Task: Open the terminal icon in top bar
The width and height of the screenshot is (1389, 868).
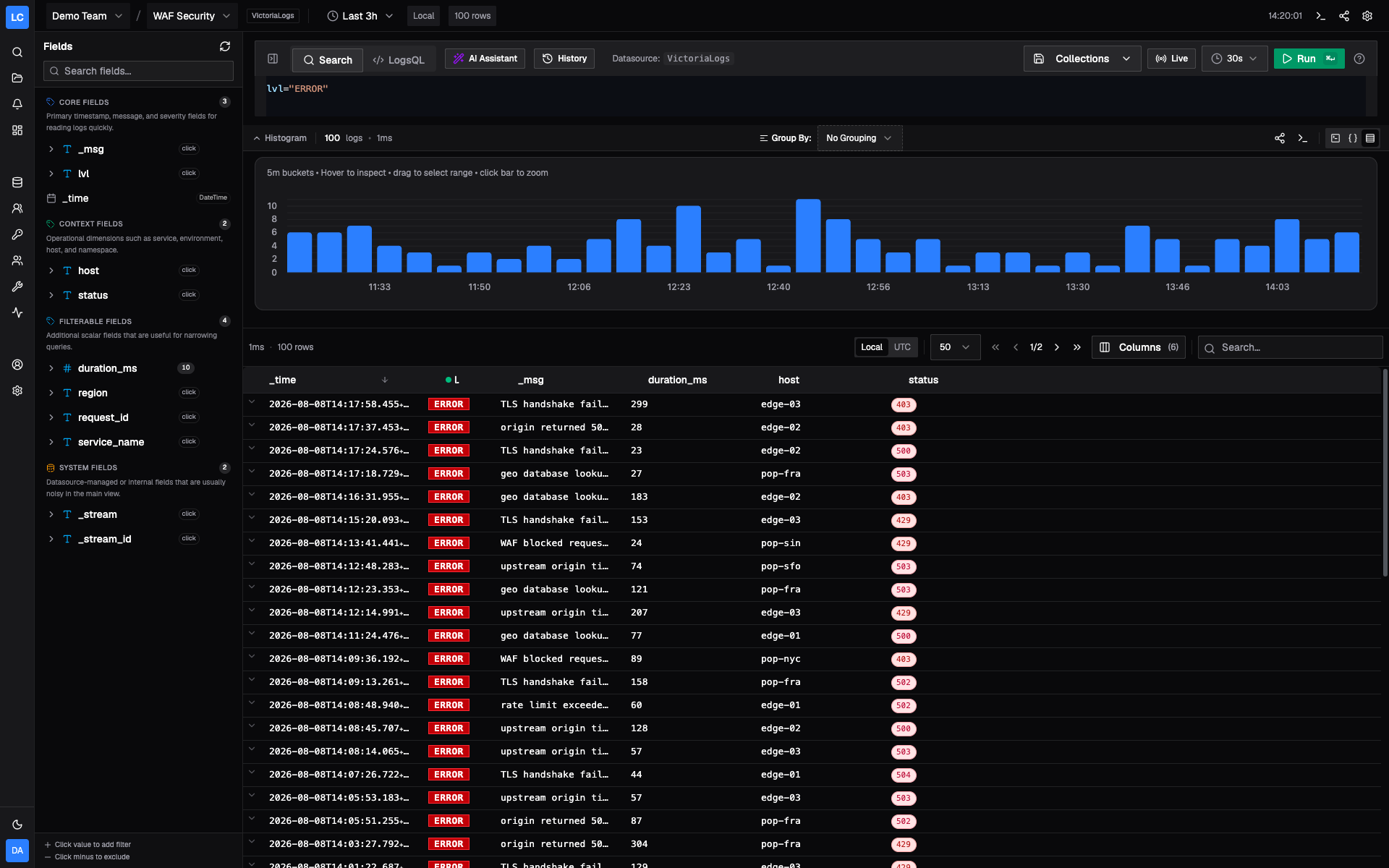Action: coord(1321,16)
